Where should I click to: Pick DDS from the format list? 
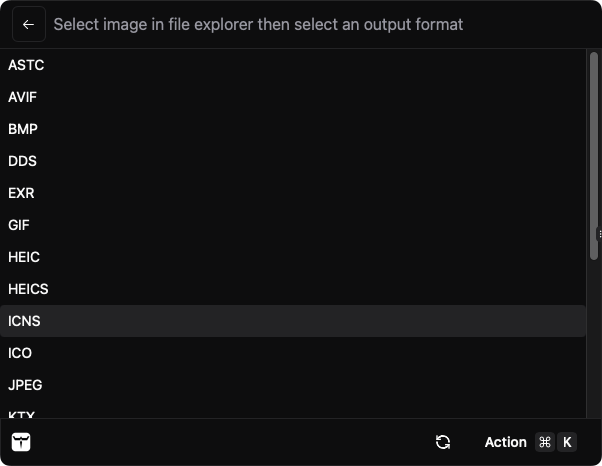tap(22, 161)
